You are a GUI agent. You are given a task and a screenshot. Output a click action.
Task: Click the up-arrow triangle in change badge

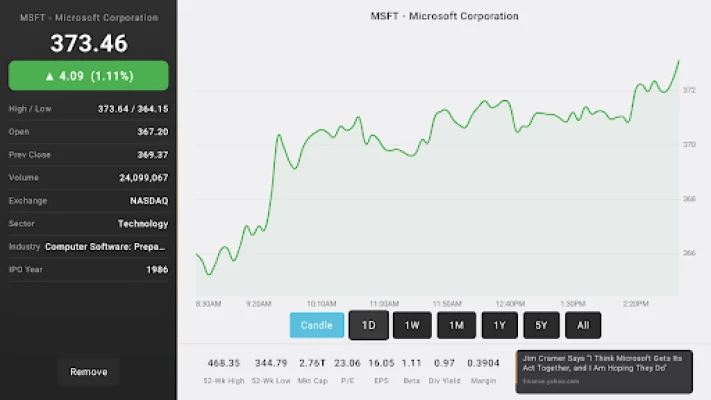point(49,76)
